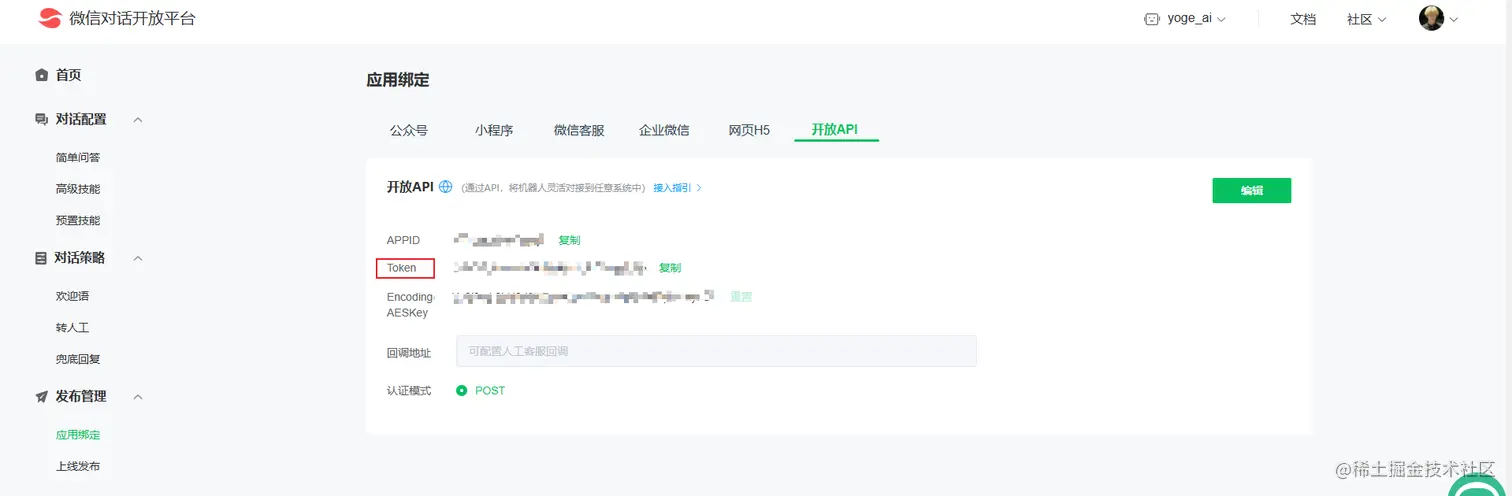The width and height of the screenshot is (1512, 496).
Task: Click the robot icon next to yoge_ai
Action: [1152, 19]
